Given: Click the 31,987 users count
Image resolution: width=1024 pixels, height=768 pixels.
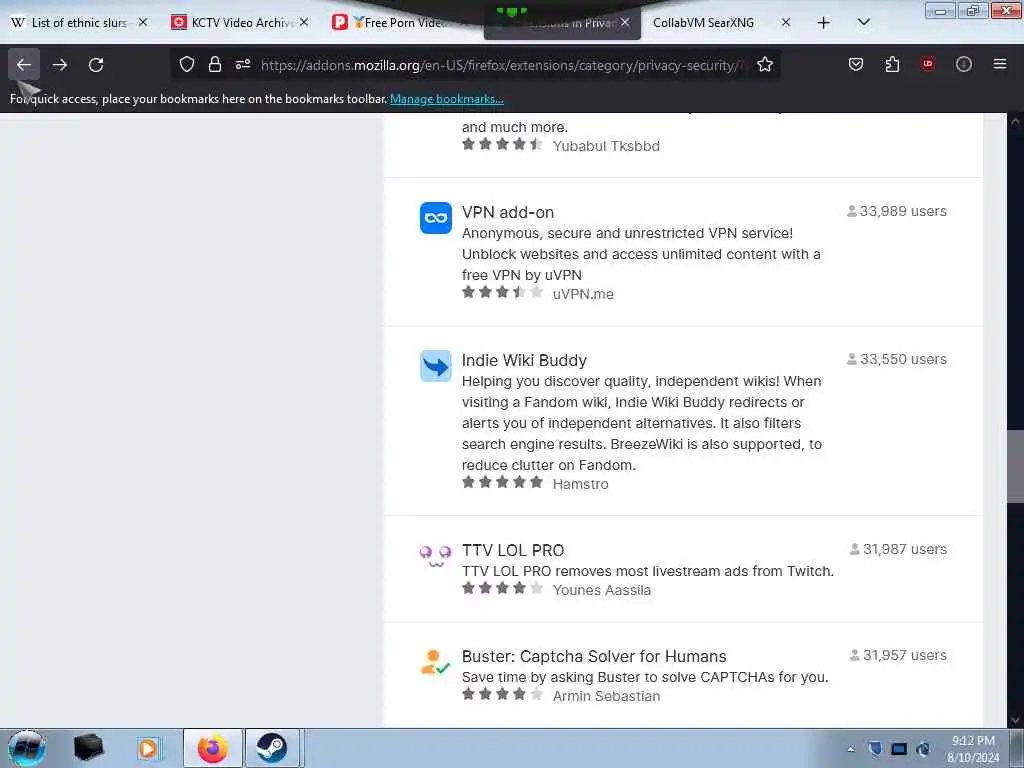Looking at the screenshot, I should pyautogui.click(x=898, y=549).
